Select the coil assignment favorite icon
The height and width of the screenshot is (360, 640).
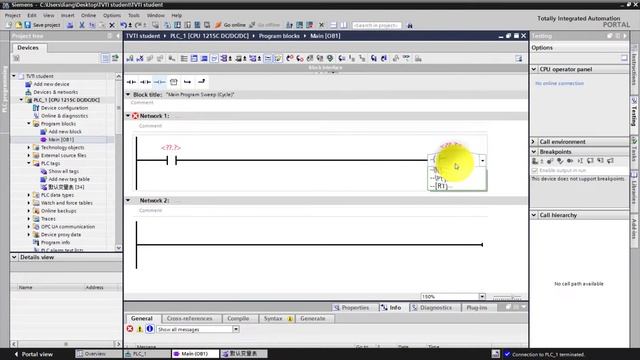pyautogui.click(x=160, y=82)
